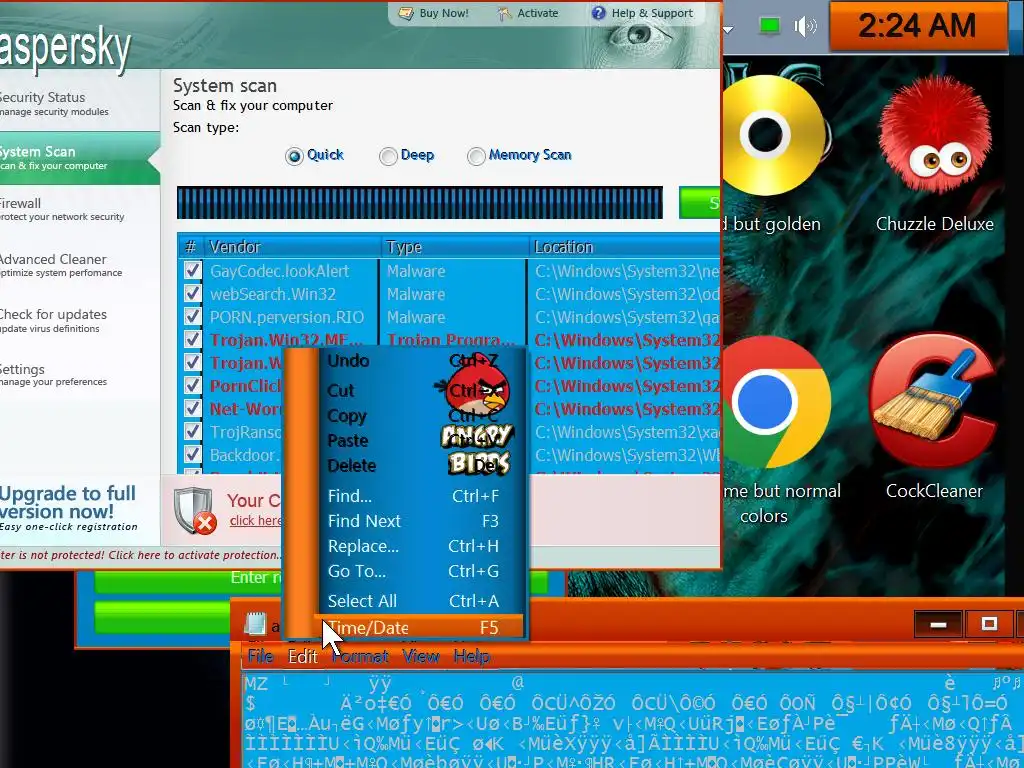Viewport: 1024px width, 768px height.
Task: Open System Scan in Kaspersky sidebar
Action: [x=78, y=158]
